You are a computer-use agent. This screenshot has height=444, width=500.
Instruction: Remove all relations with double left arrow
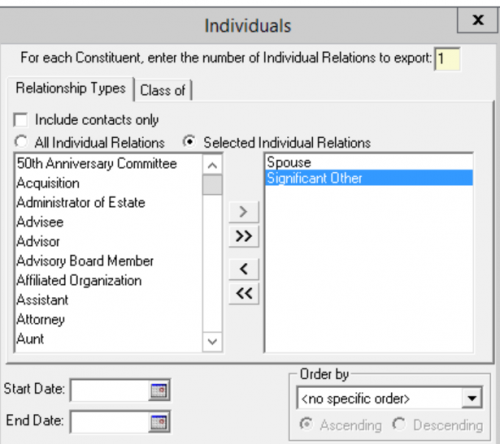click(244, 294)
